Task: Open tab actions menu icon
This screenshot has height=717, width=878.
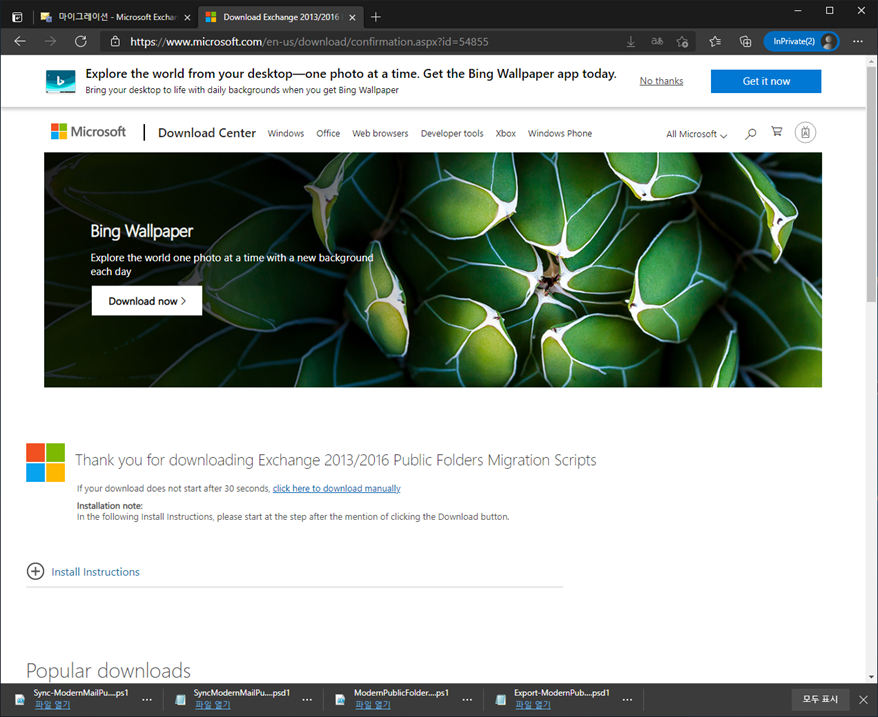Action: 17,17
